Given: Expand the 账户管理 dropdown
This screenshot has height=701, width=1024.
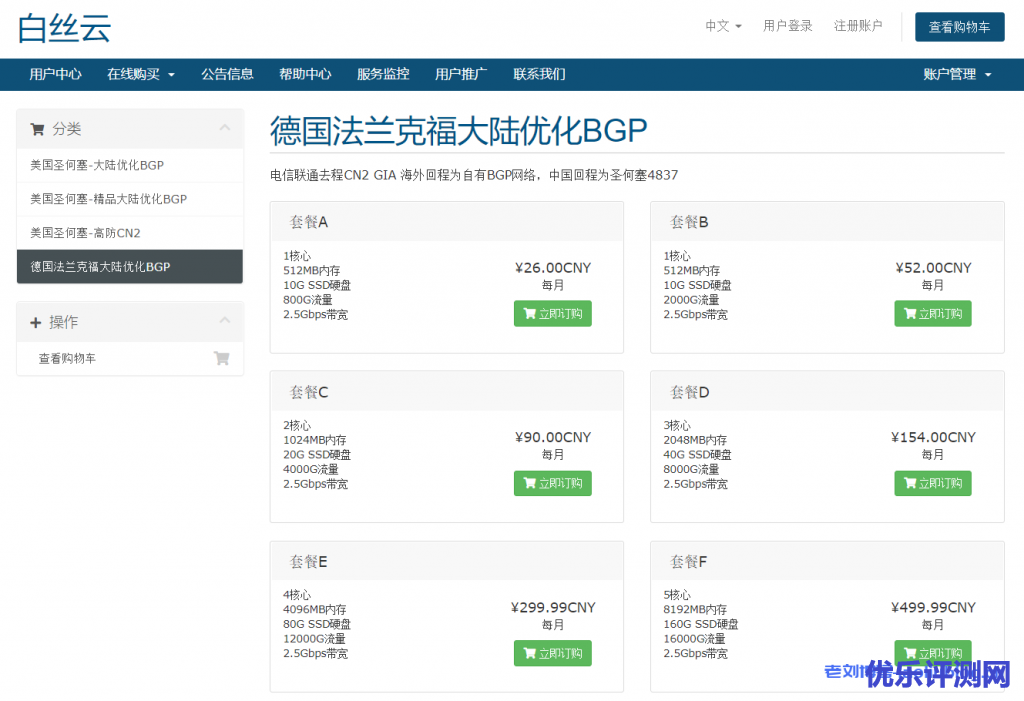Looking at the screenshot, I should tap(957, 74).
